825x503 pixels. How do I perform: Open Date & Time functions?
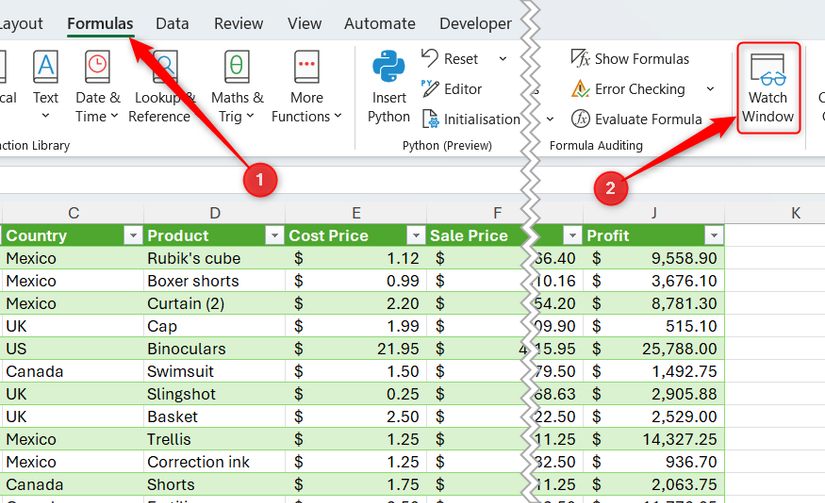97,87
